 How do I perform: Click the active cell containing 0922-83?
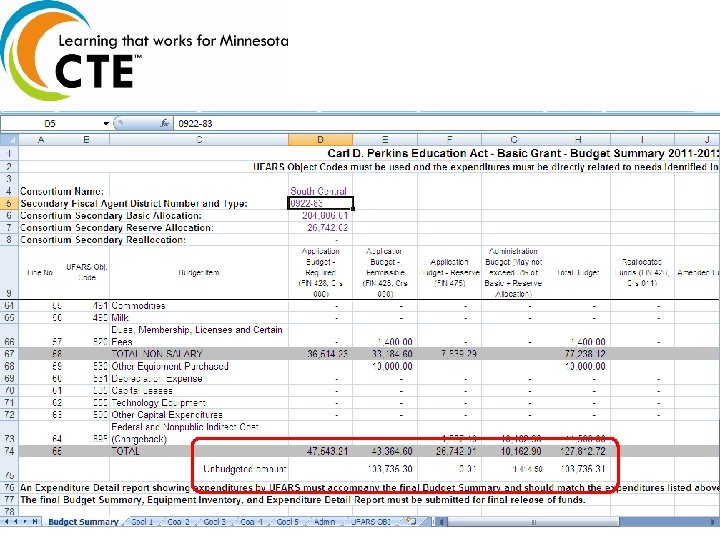pyautogui.click(x=321, y=203)
